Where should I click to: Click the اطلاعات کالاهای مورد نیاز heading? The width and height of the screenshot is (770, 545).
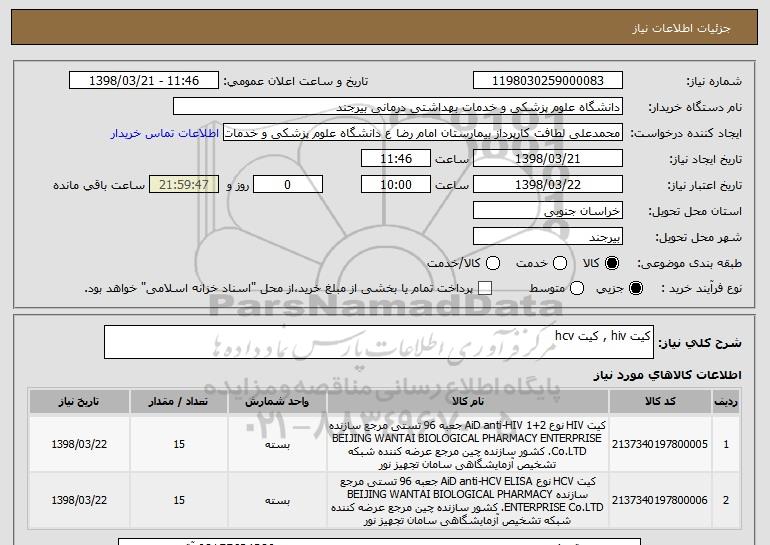(x=668, y=375)
